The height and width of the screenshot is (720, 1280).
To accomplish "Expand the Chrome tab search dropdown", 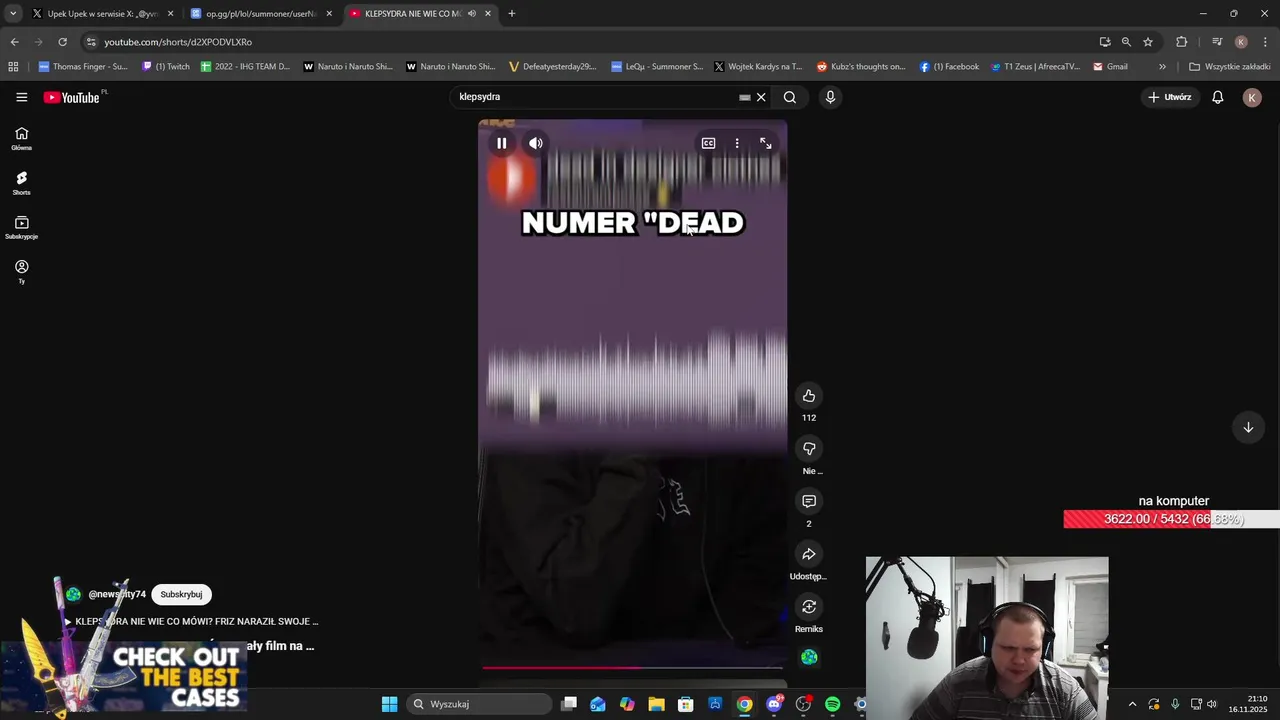I will pyautogui.click(x=13, y=14).
